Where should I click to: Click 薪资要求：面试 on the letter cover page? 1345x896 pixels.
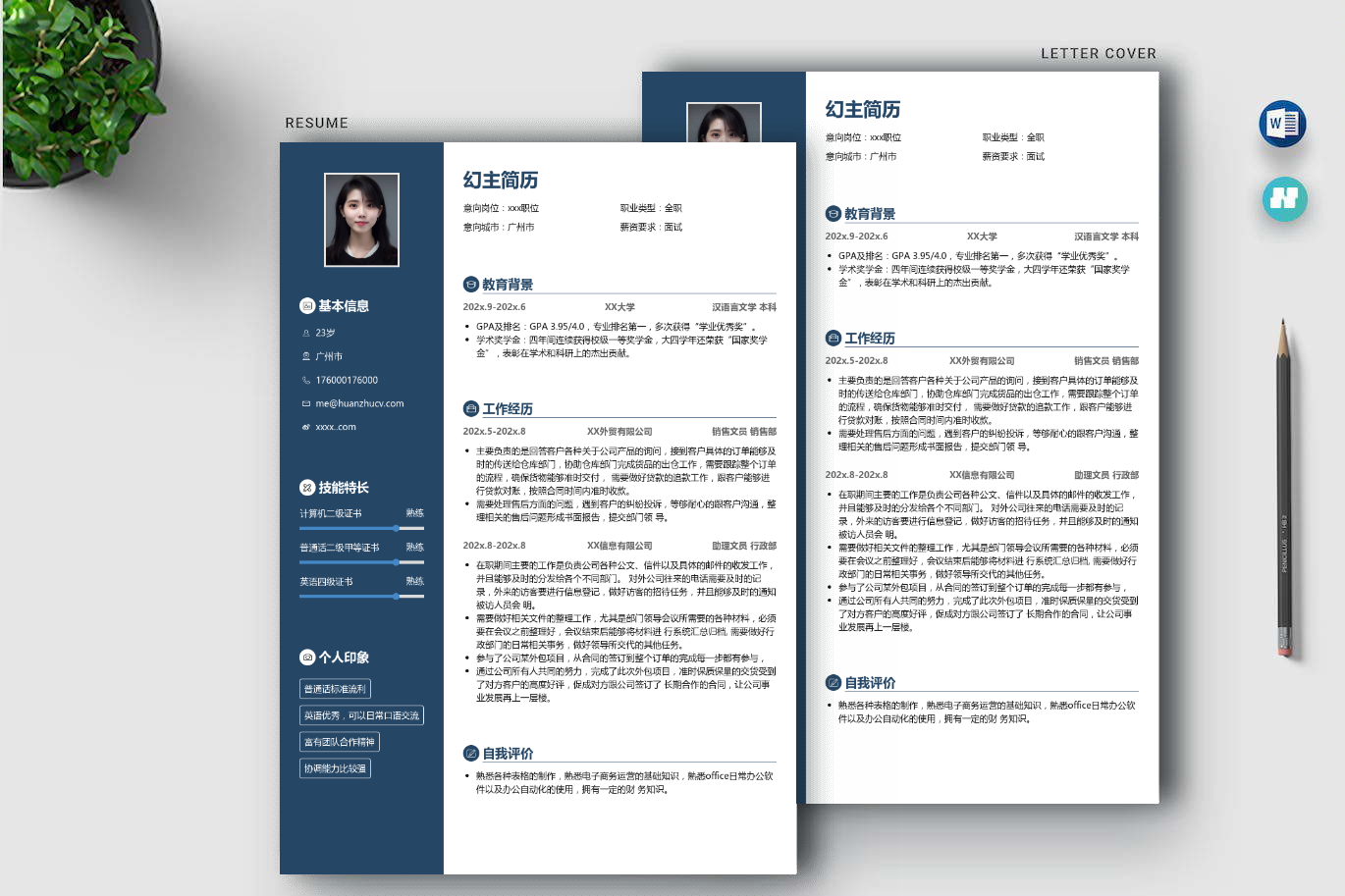tap(1013, 157)
